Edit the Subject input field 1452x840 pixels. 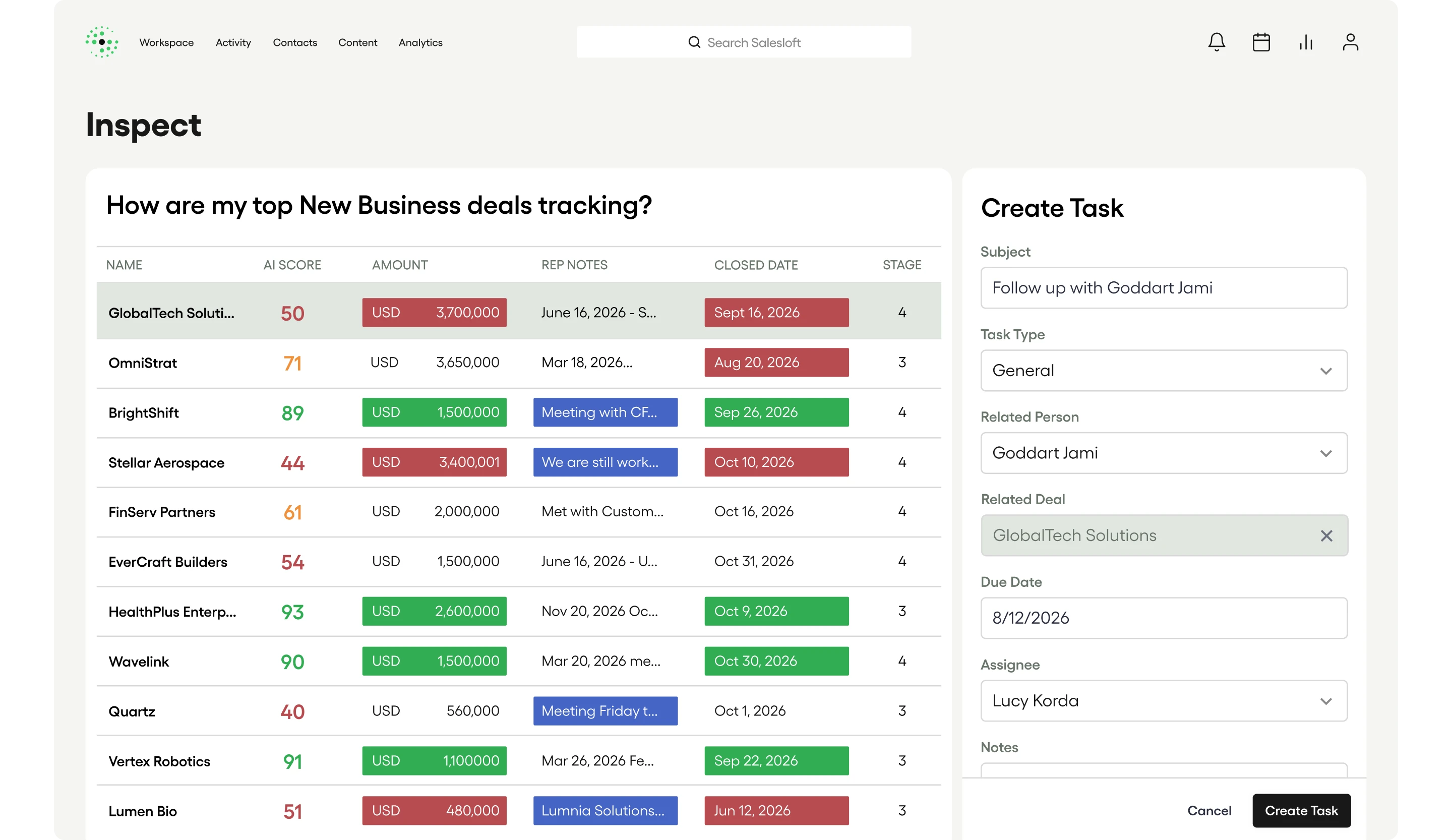tap(1164, 287)
